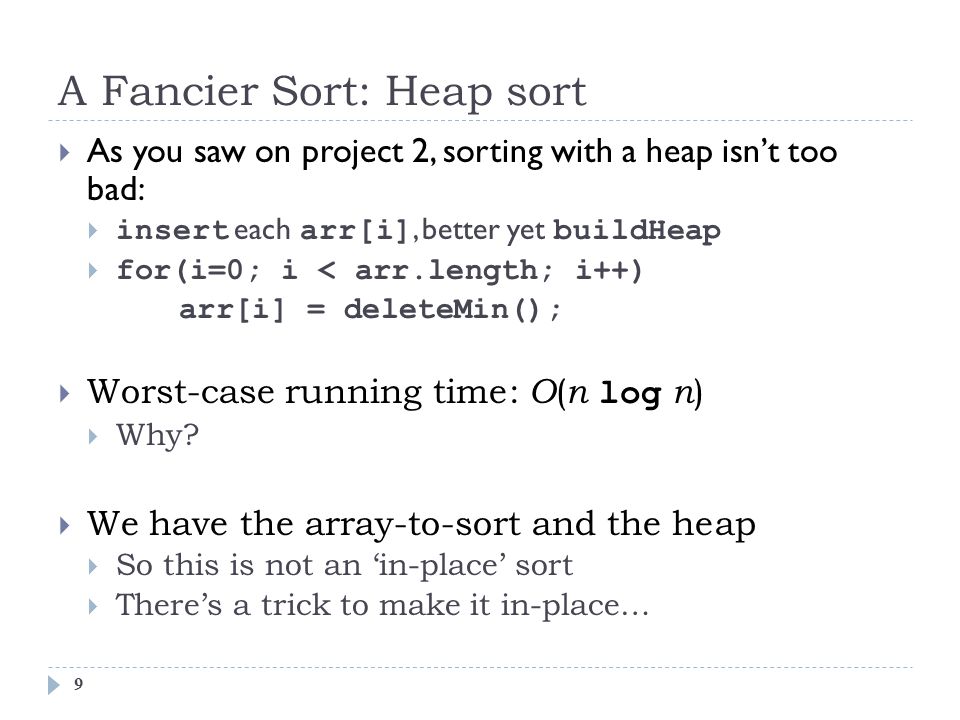Click the bullet arrow before 'Worst-case running time'
Viewport: 960px width, 720px height.
(x=65, y=393)
